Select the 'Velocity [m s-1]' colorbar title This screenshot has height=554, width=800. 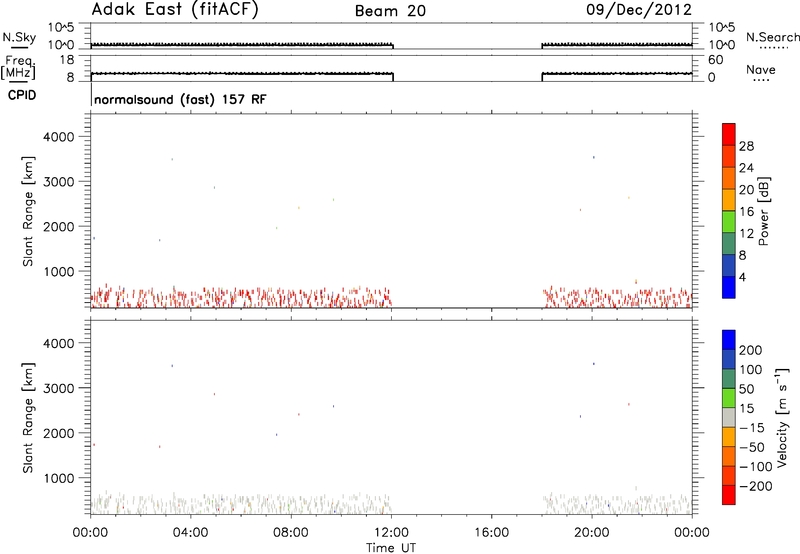tap(782, 417)
